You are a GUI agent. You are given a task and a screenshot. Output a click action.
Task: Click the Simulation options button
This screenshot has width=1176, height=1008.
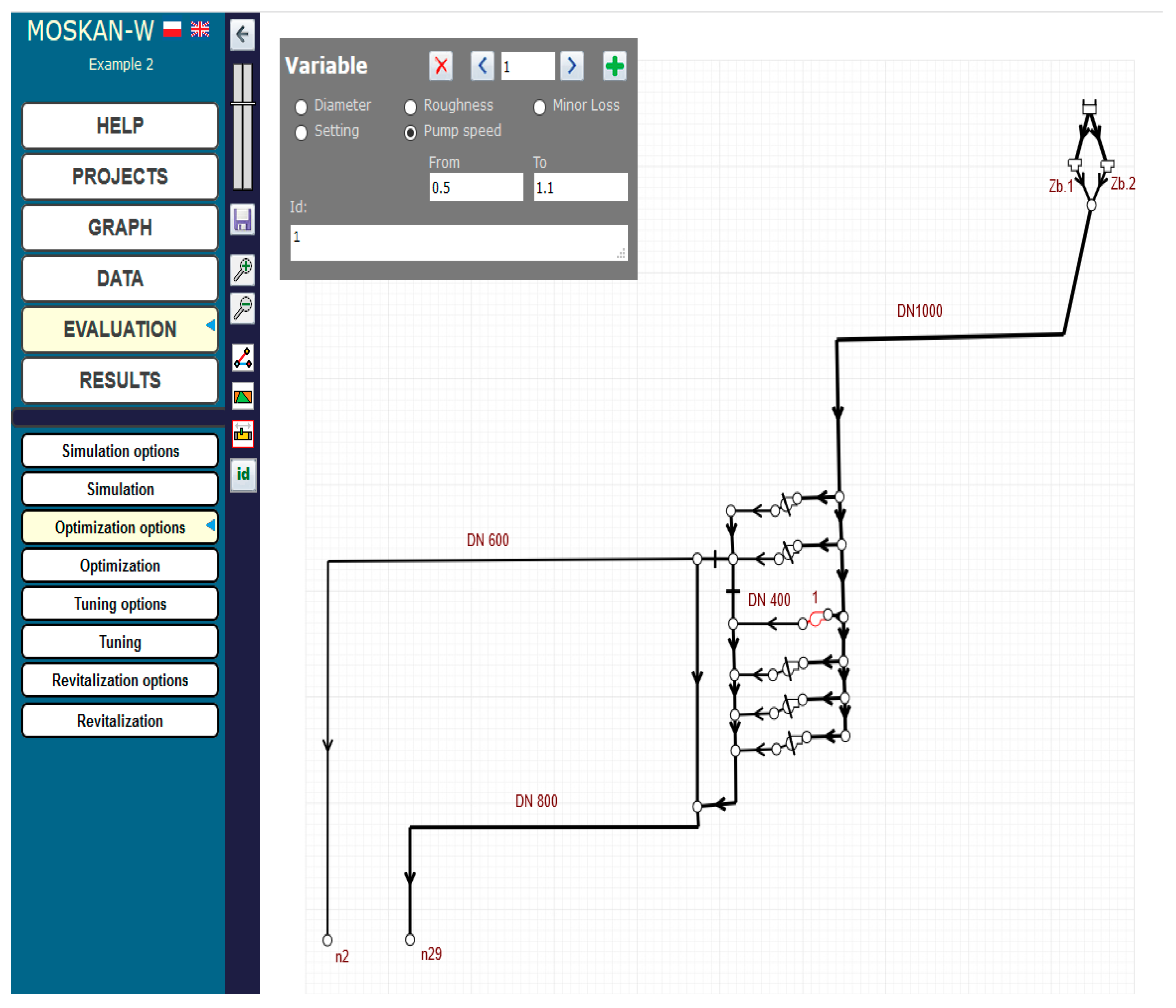click(x=120, y=451)
